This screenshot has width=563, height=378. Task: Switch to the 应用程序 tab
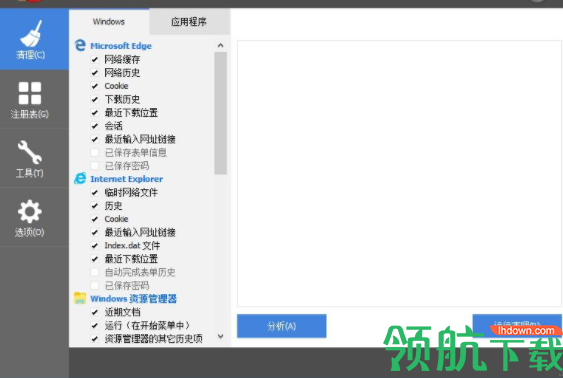[189, 22]
